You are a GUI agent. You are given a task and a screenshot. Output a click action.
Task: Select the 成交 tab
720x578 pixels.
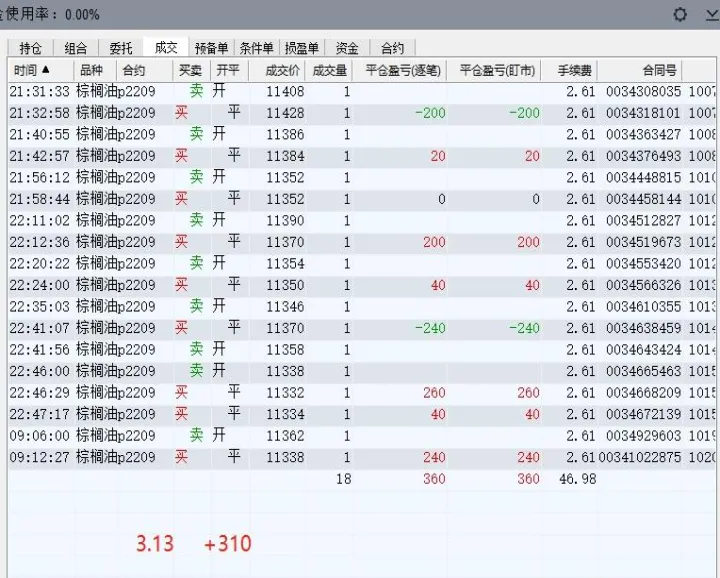point(166,47)
